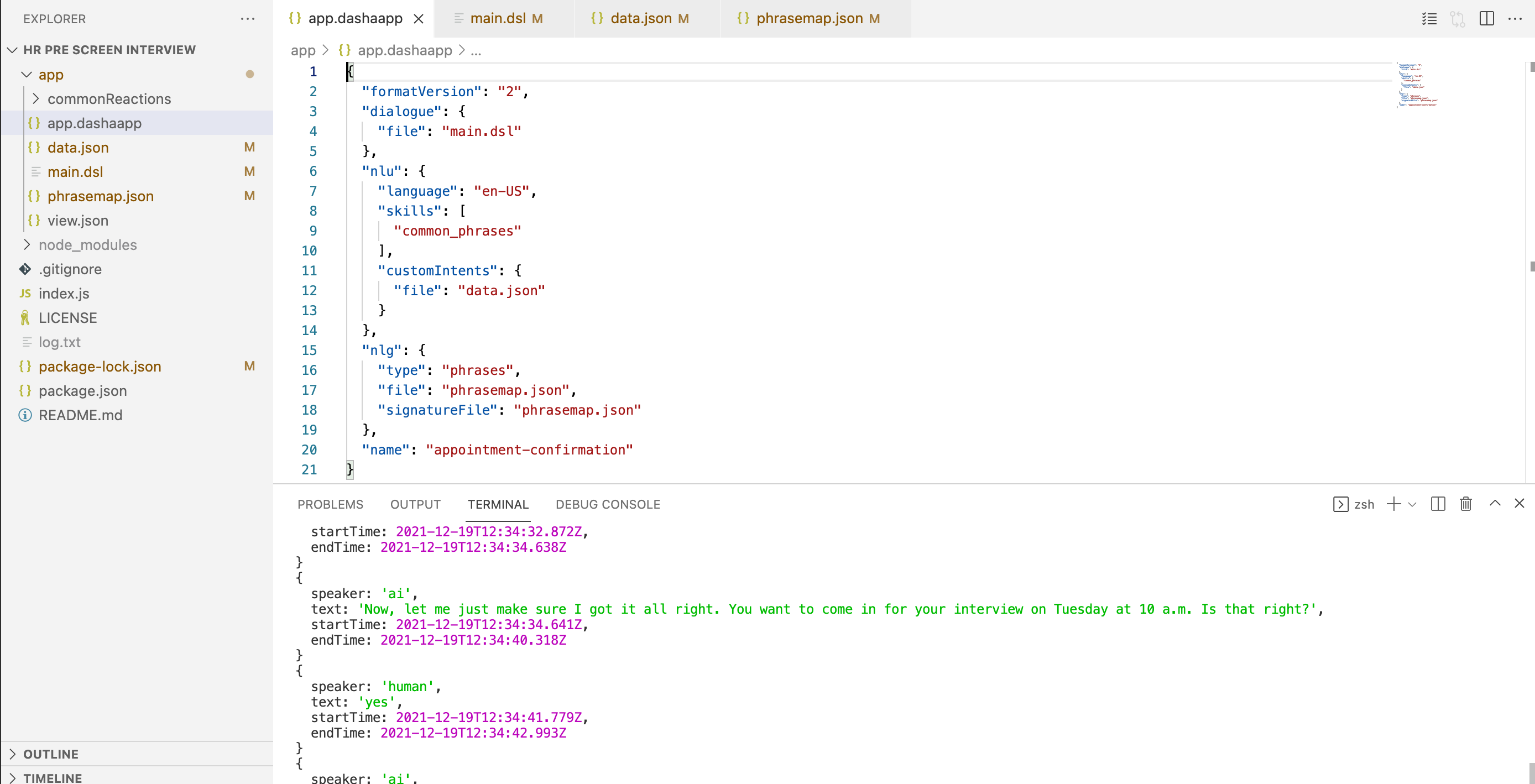Switch to the PROBLEMS panel tab
This screenshot has height=784, width=1535.
[x=330, y=504]
